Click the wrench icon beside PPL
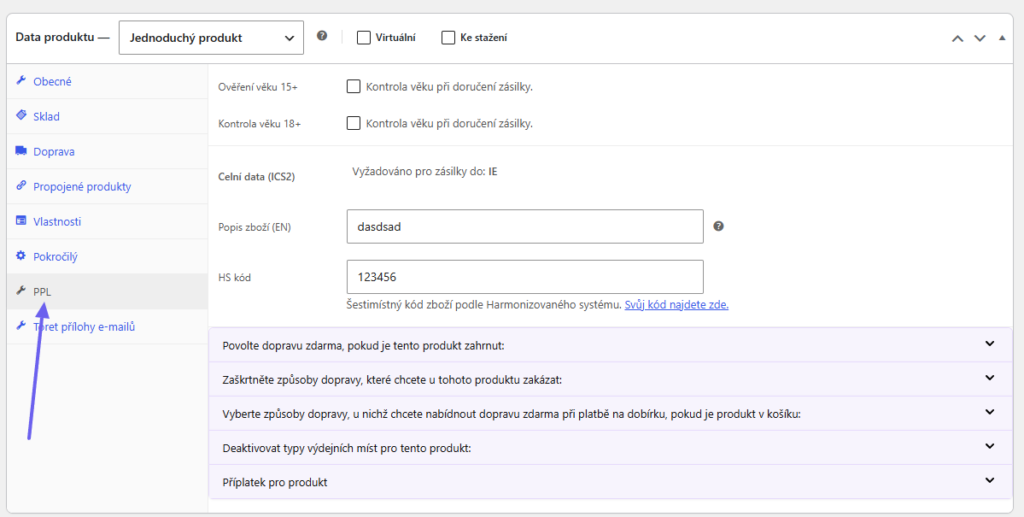This screenshot has width=1024, height=517. pos(21,291)
